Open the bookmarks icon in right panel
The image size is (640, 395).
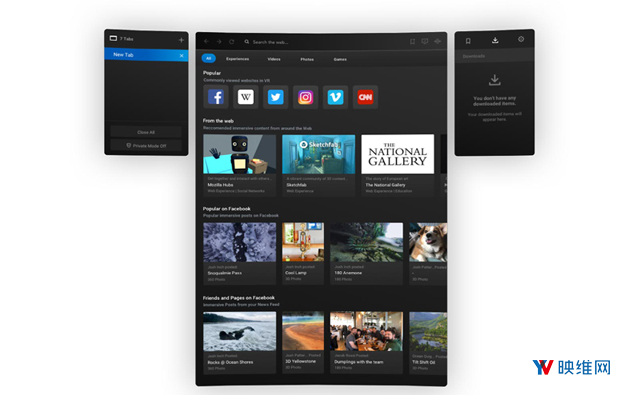click(x=468, y=40)
